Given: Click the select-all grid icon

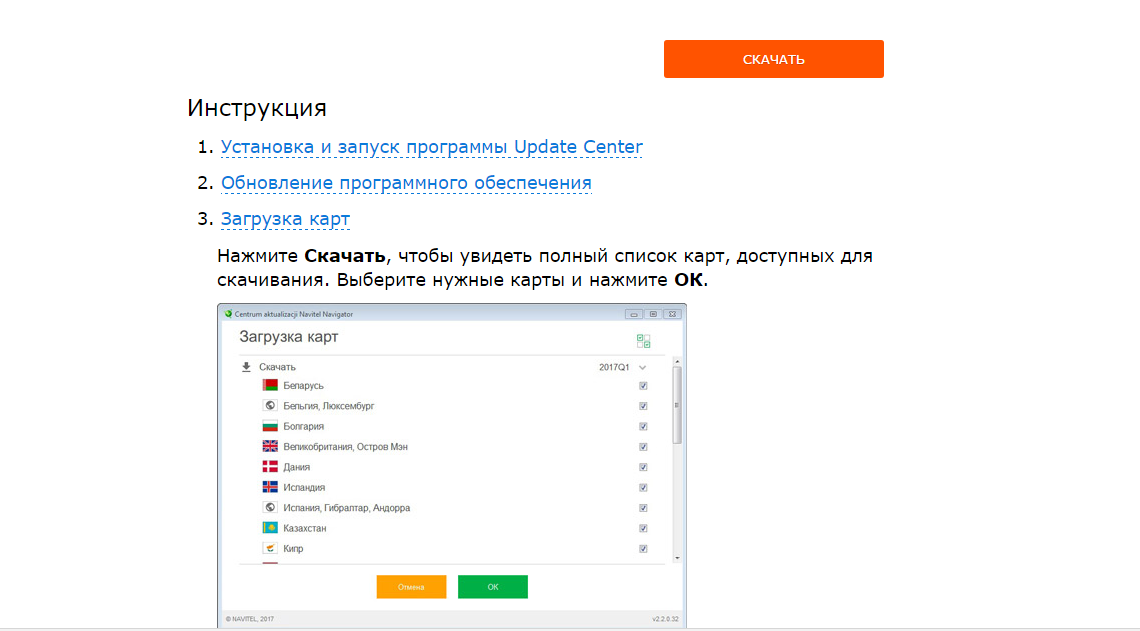Looking at the screenshot, I should [x=643, y=341].
